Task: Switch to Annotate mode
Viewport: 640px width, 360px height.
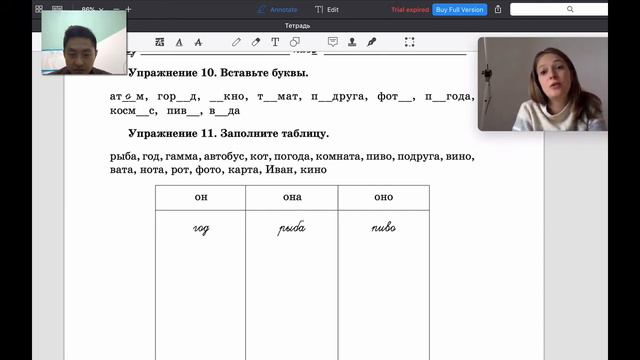Action: pos(278,9)
